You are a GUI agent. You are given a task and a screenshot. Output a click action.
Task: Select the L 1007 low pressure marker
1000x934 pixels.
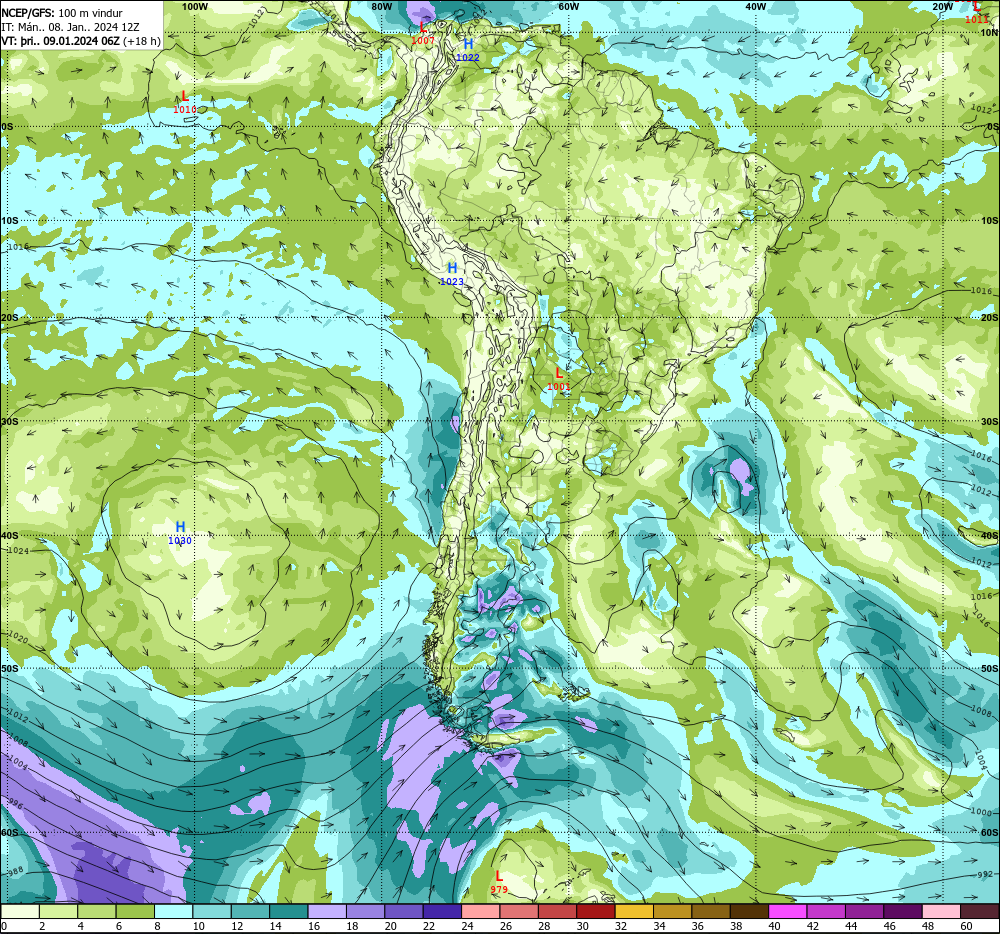(x=423, y=33)
